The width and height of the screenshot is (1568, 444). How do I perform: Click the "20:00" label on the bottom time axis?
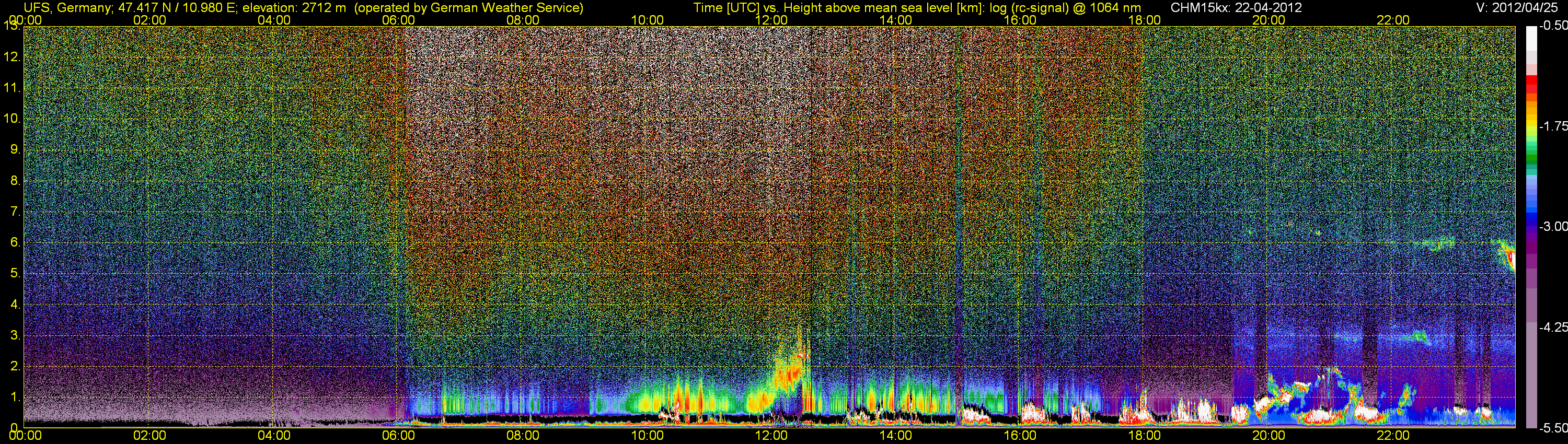(x=1269, y=436)
